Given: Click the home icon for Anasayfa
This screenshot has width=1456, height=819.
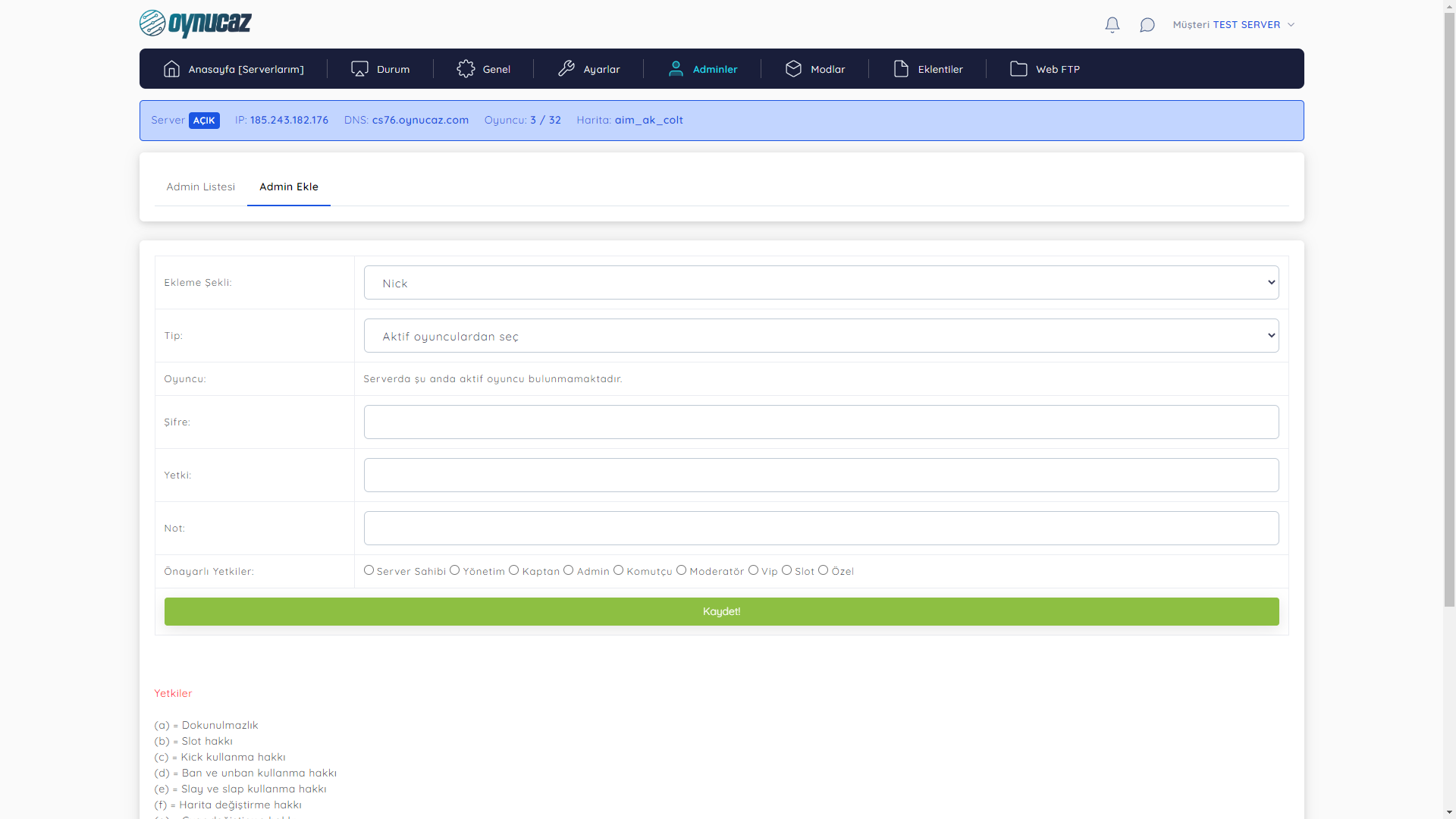Looking at the screenshot, I should [171, 69].
